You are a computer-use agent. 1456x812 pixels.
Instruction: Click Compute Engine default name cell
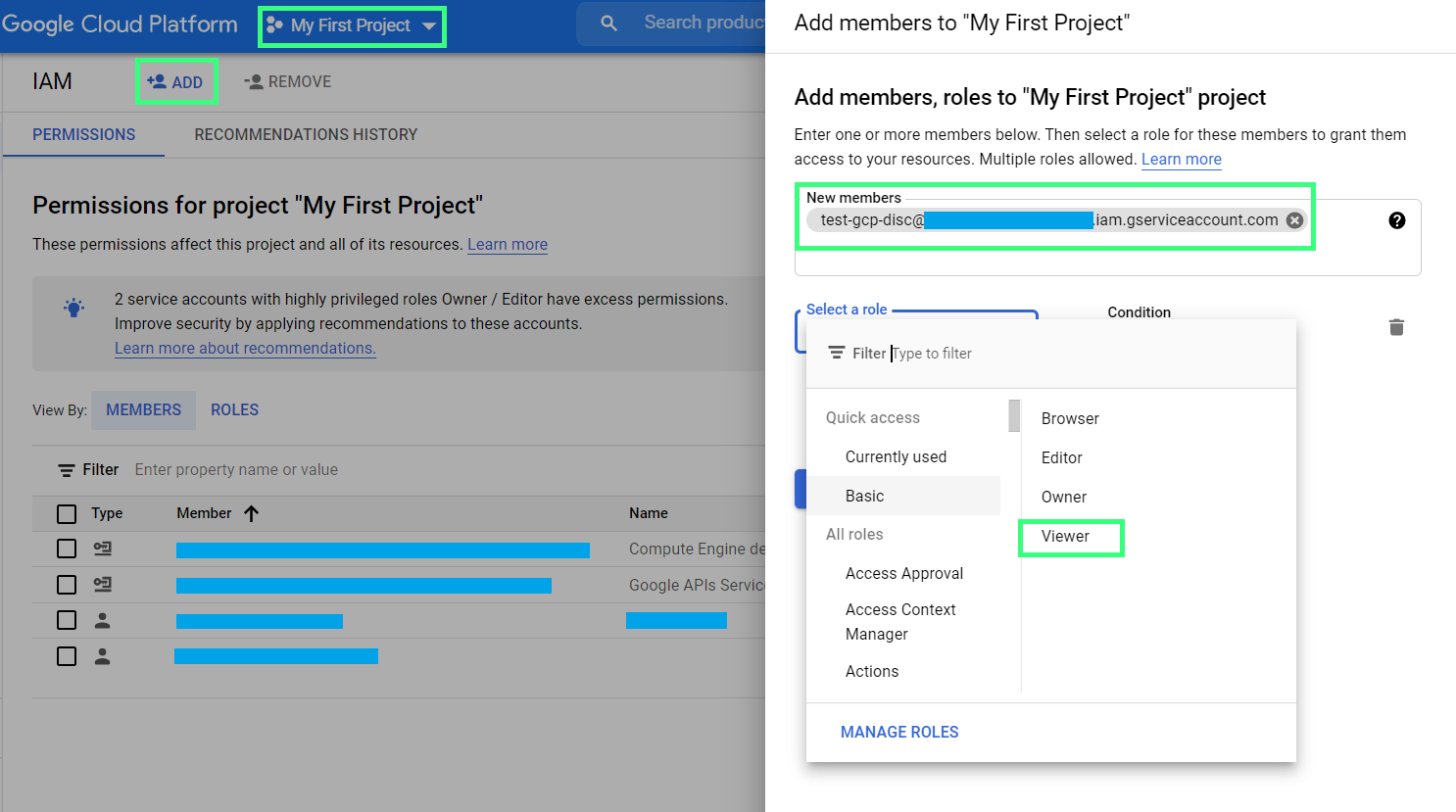(x=697, y=549)
